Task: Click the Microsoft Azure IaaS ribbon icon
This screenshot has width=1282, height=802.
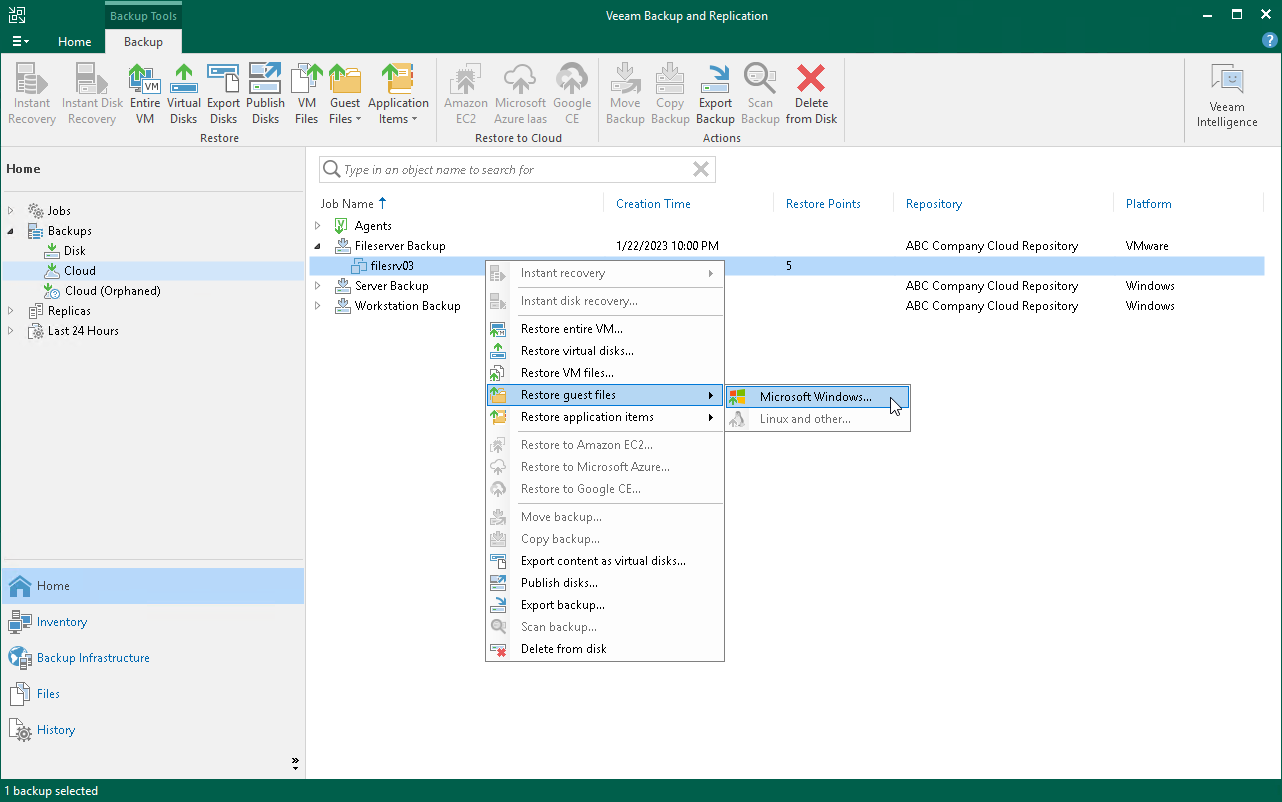Action: click(520, 94)
